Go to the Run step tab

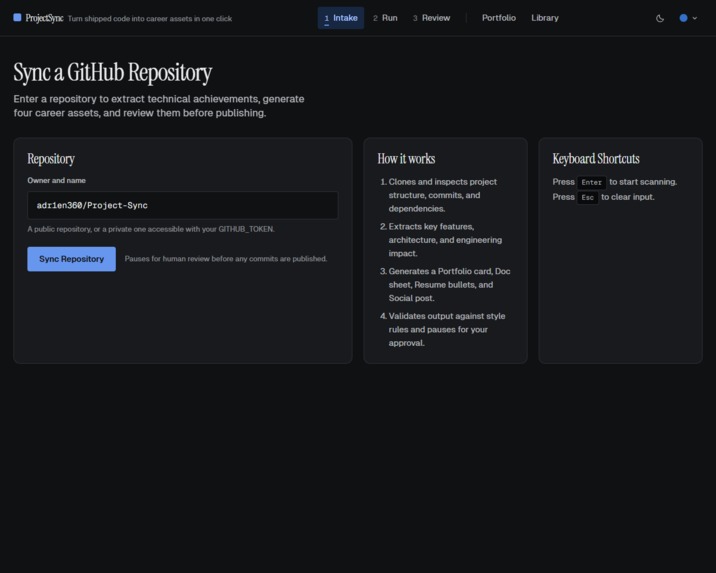(385, 18)
